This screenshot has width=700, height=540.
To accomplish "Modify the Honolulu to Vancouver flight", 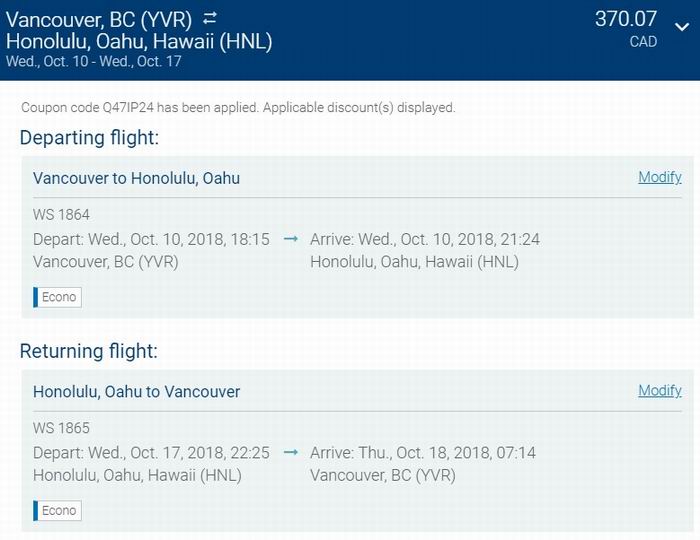I will 659,390.
